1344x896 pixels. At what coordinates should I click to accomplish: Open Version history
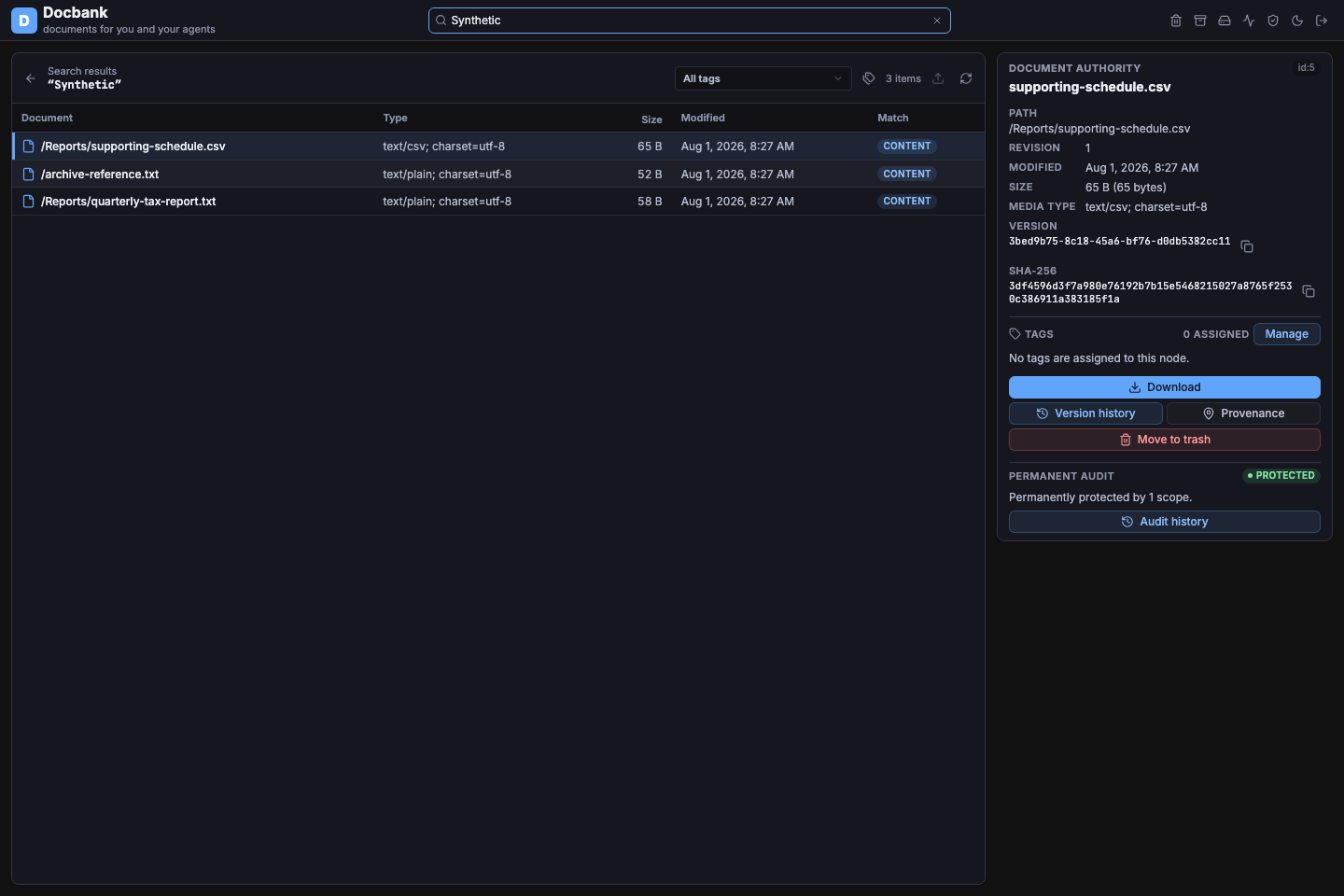pos(1085,413)
